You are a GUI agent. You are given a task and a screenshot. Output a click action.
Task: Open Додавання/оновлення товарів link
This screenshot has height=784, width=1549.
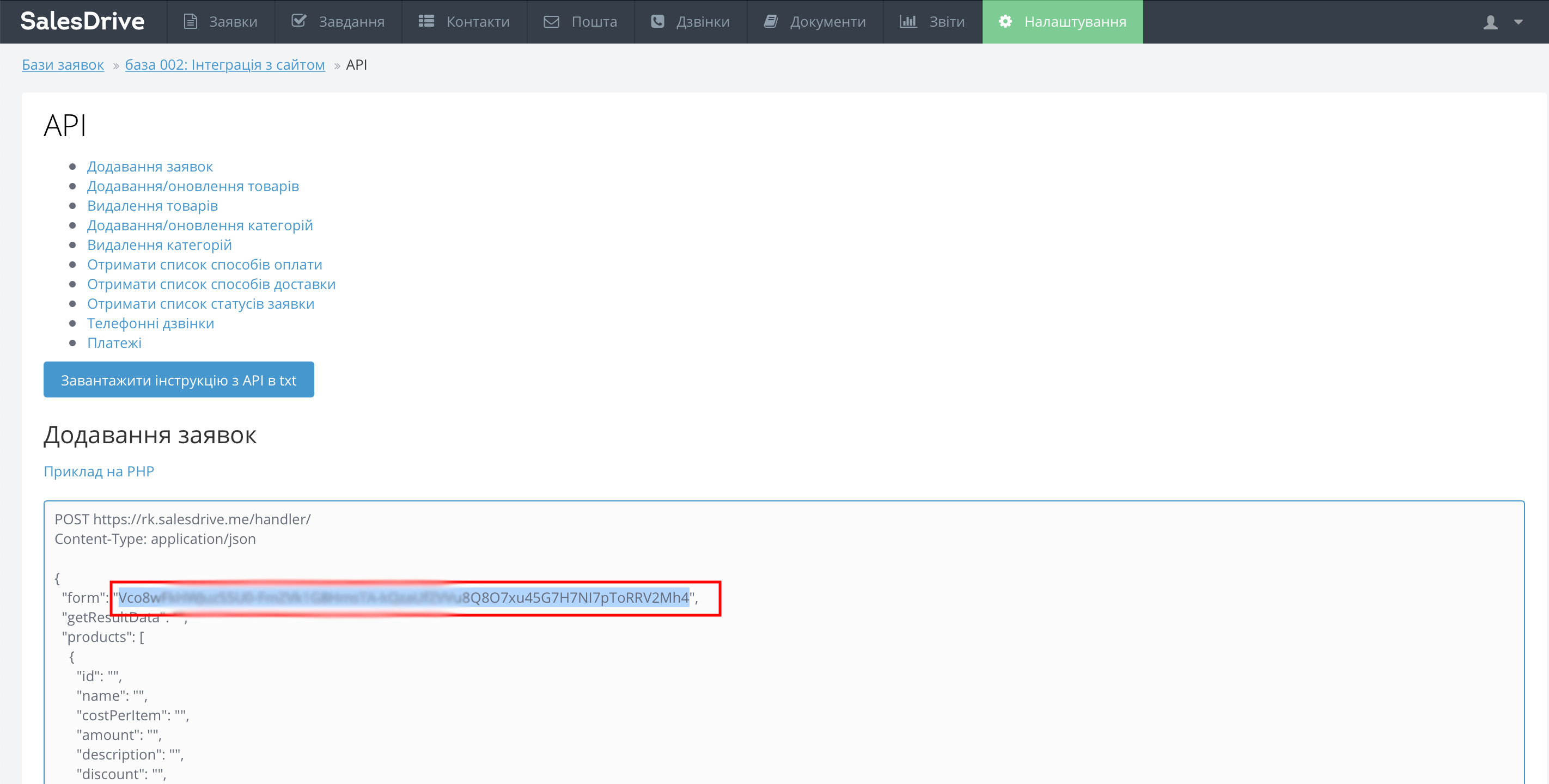tap(193, 186)
